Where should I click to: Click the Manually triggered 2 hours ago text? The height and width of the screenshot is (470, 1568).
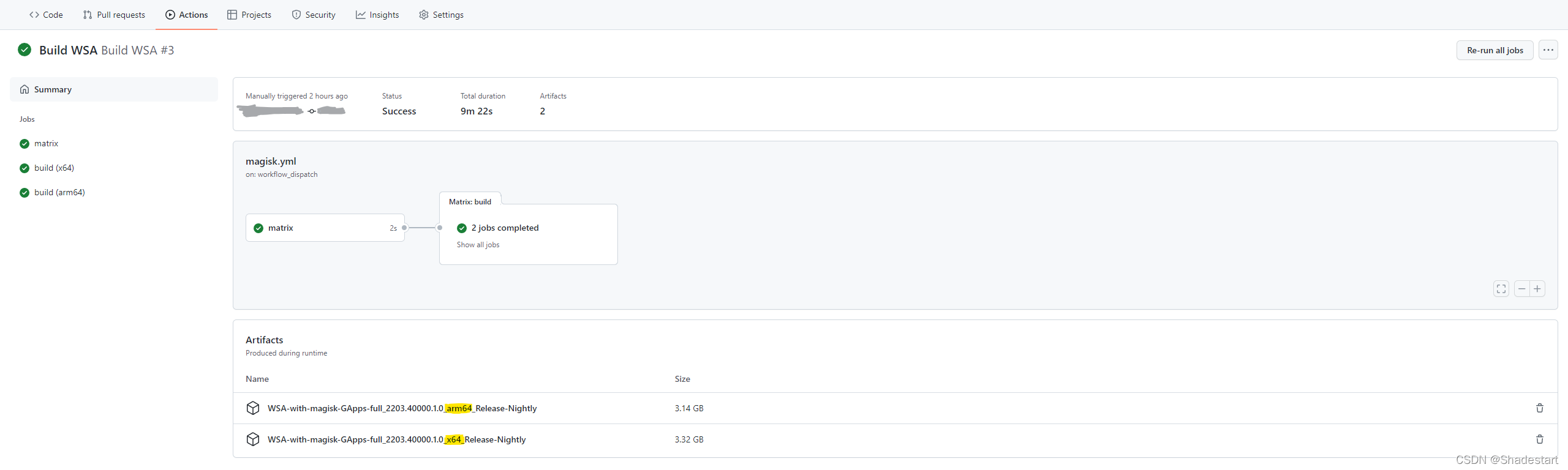296,96
